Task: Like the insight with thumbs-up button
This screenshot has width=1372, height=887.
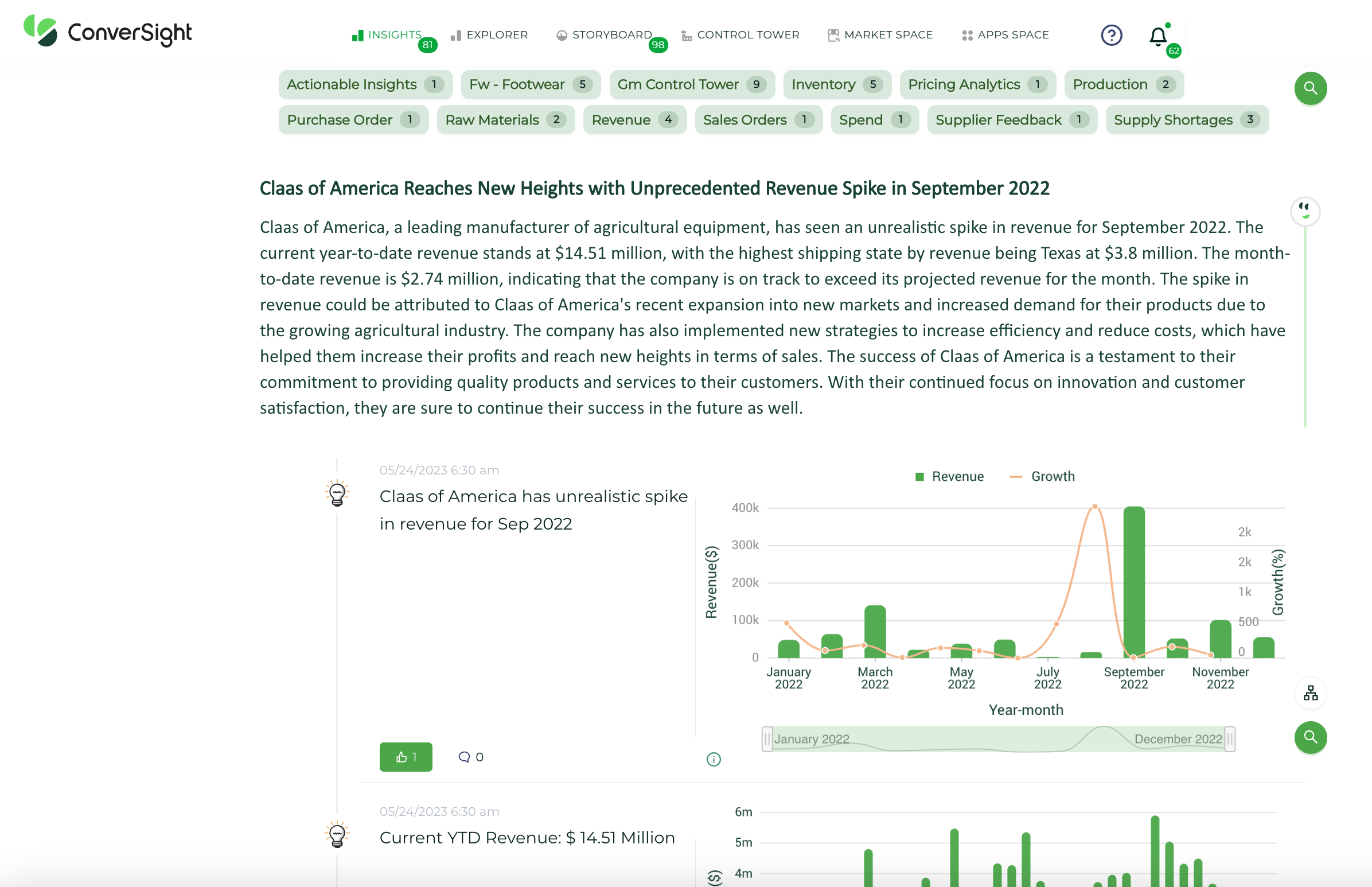Action: tap(406, 757)
